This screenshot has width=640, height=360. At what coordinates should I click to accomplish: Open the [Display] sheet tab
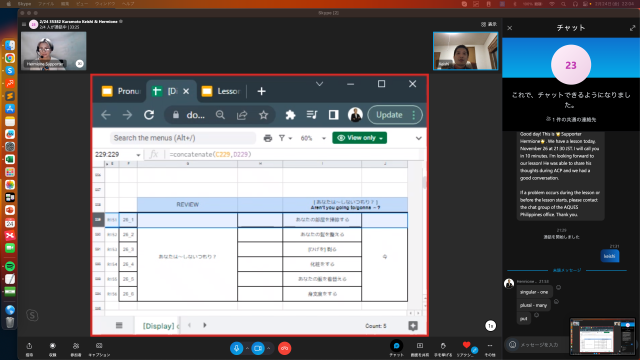(158, 326)
